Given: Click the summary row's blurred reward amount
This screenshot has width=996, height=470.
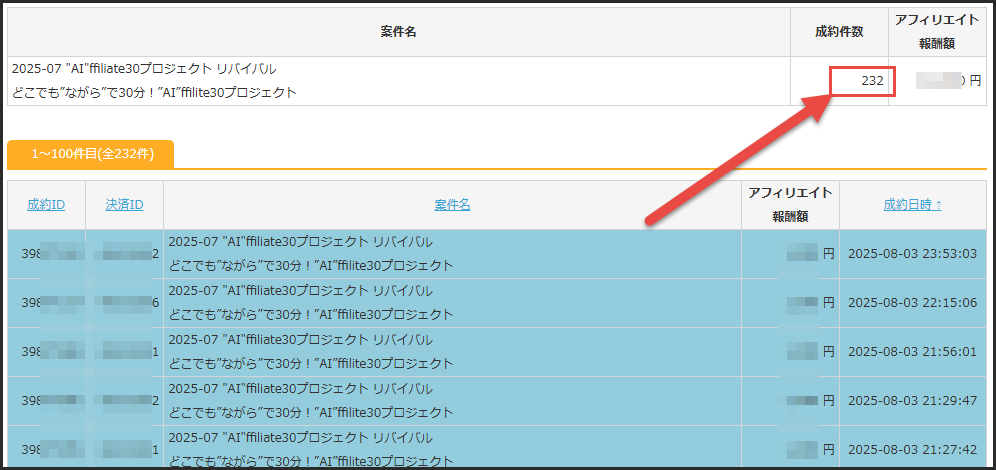Looking at the screenshot, I should point(938,81).
